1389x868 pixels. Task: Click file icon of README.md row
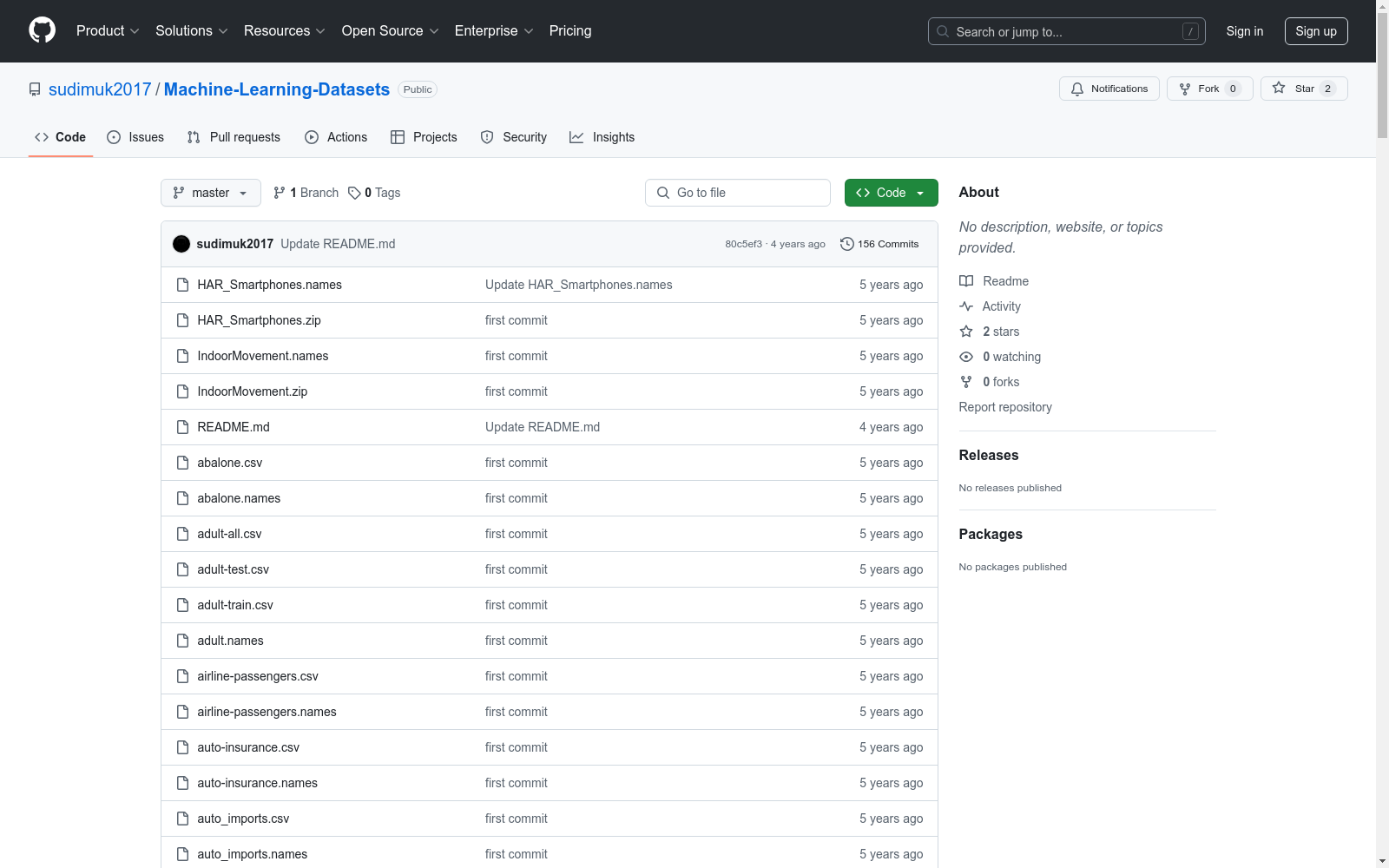point(182,427)
